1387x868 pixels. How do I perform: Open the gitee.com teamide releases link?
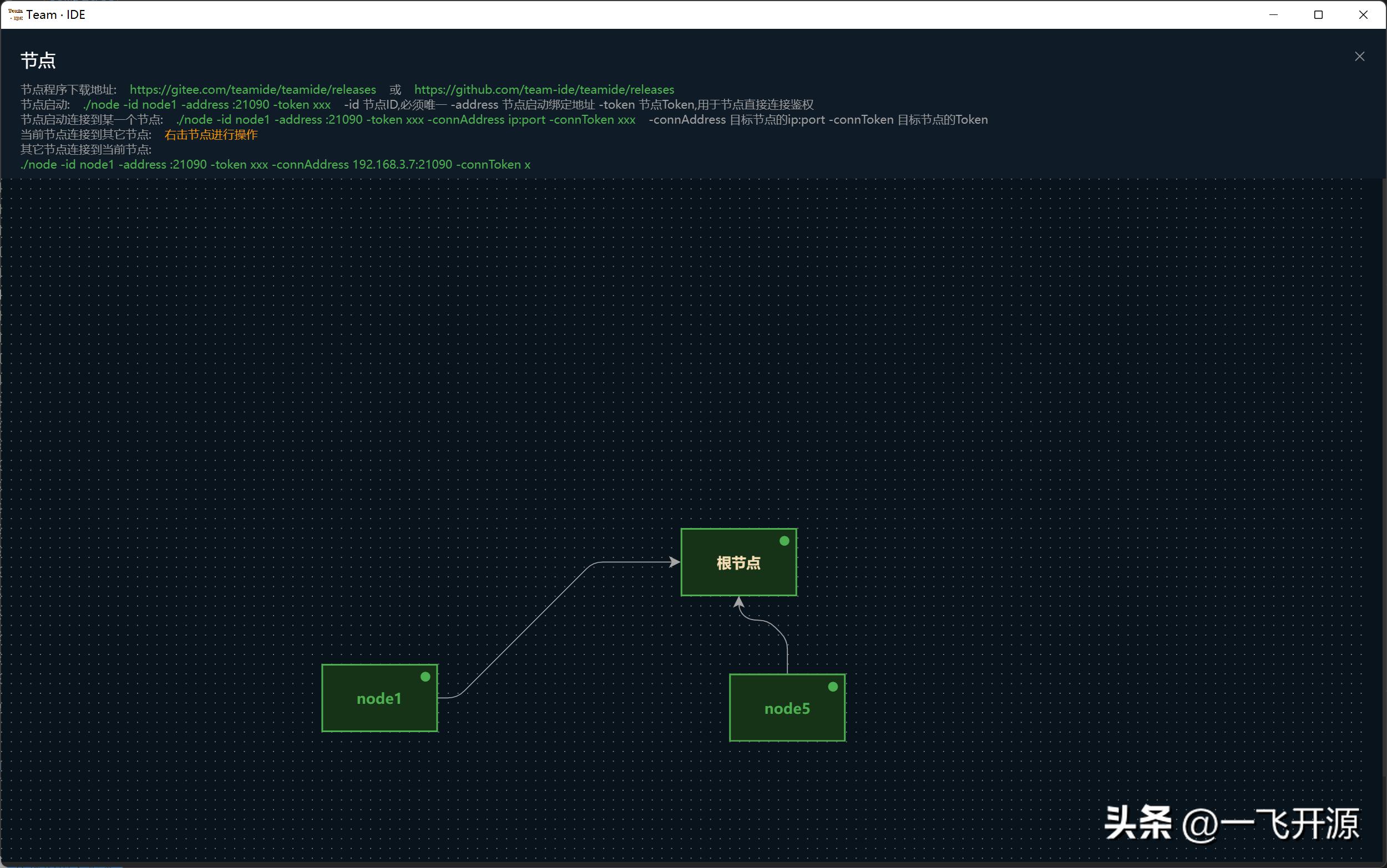click(x=252, y=89)
